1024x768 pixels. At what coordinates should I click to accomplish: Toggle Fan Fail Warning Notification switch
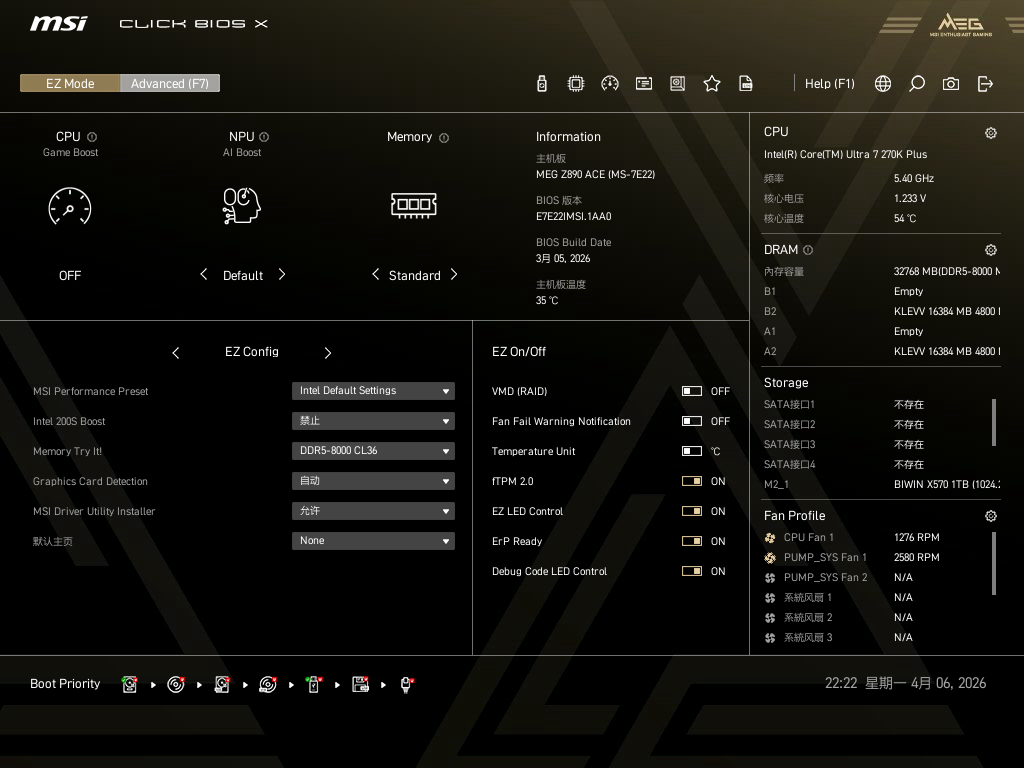click(692, 421)
